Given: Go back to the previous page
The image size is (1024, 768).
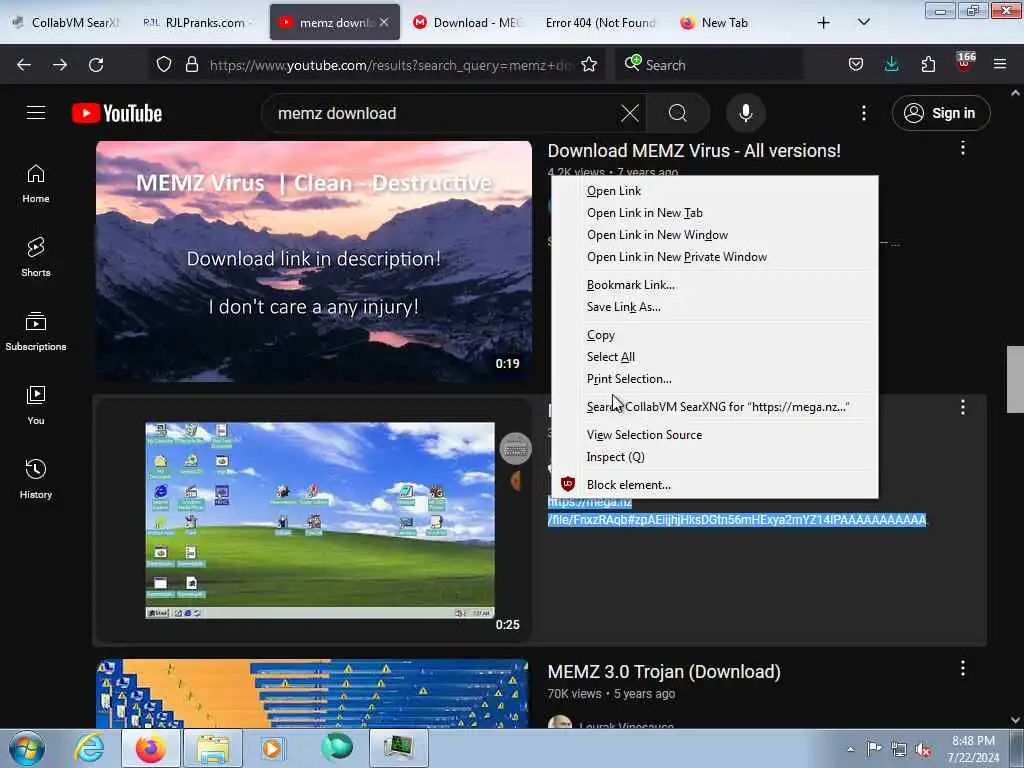Looking at the screenshot, I should [x=24, y=65].
